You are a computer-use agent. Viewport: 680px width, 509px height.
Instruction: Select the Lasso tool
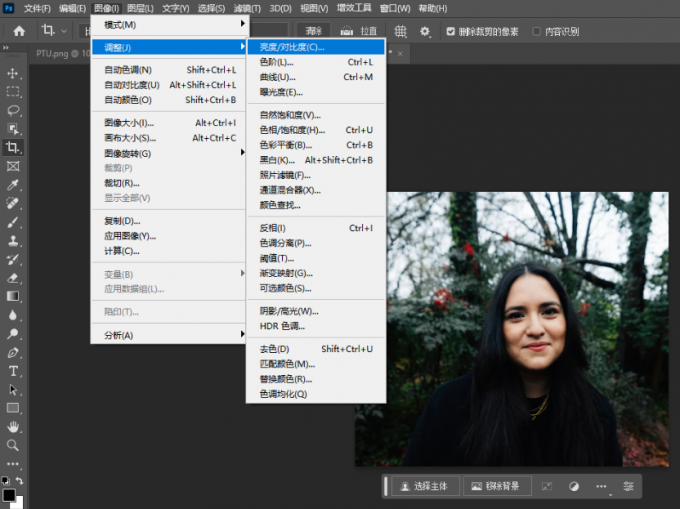[x=13, y=110]
